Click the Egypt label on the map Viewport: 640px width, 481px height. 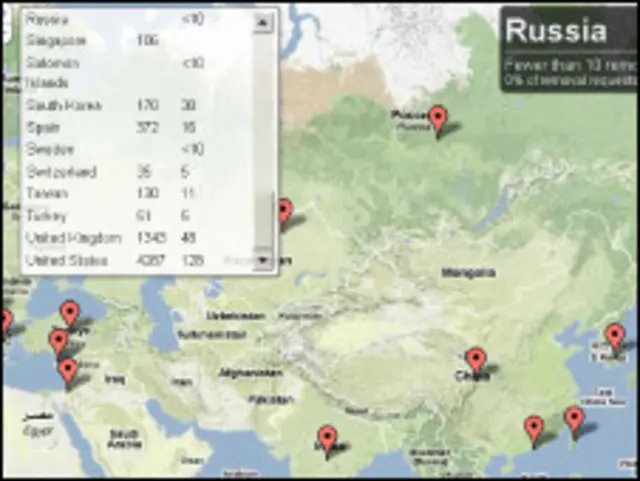[38, 430]
